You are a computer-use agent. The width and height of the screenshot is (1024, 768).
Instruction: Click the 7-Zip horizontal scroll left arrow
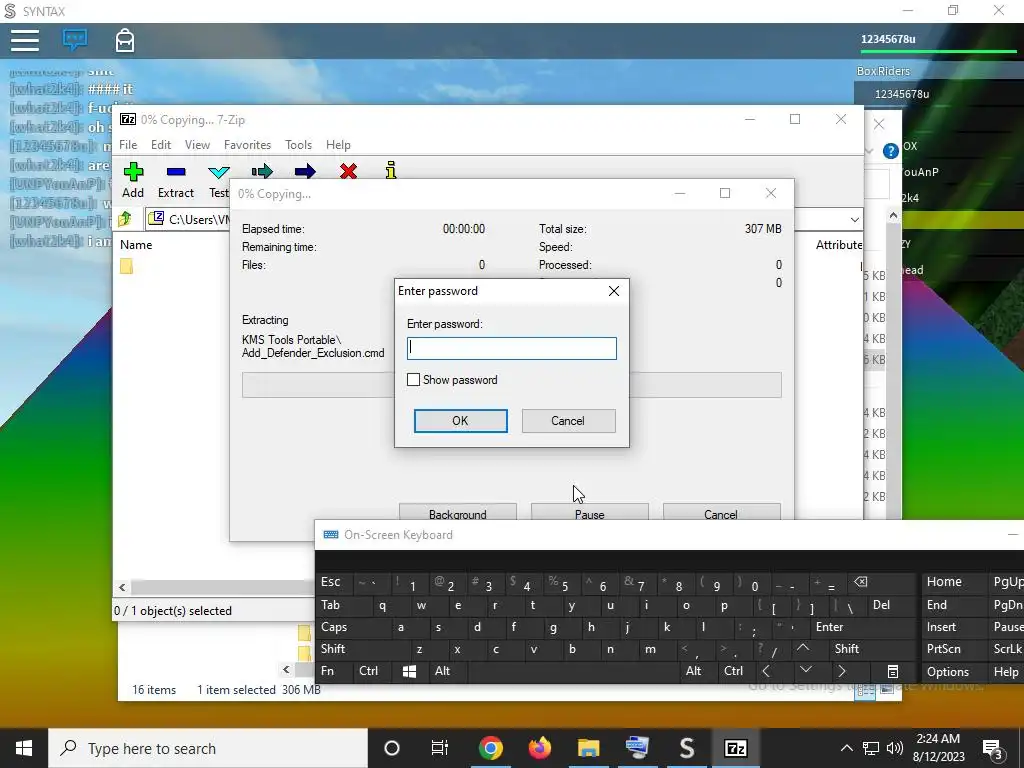122,587
